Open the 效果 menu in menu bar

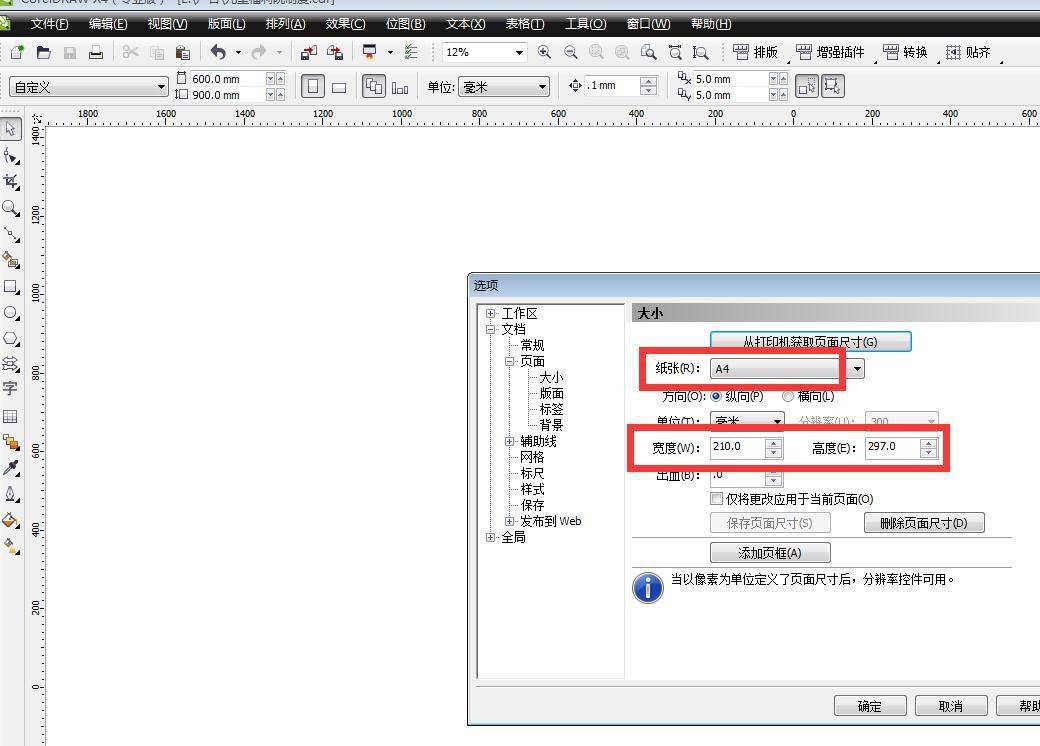point(345,24)
